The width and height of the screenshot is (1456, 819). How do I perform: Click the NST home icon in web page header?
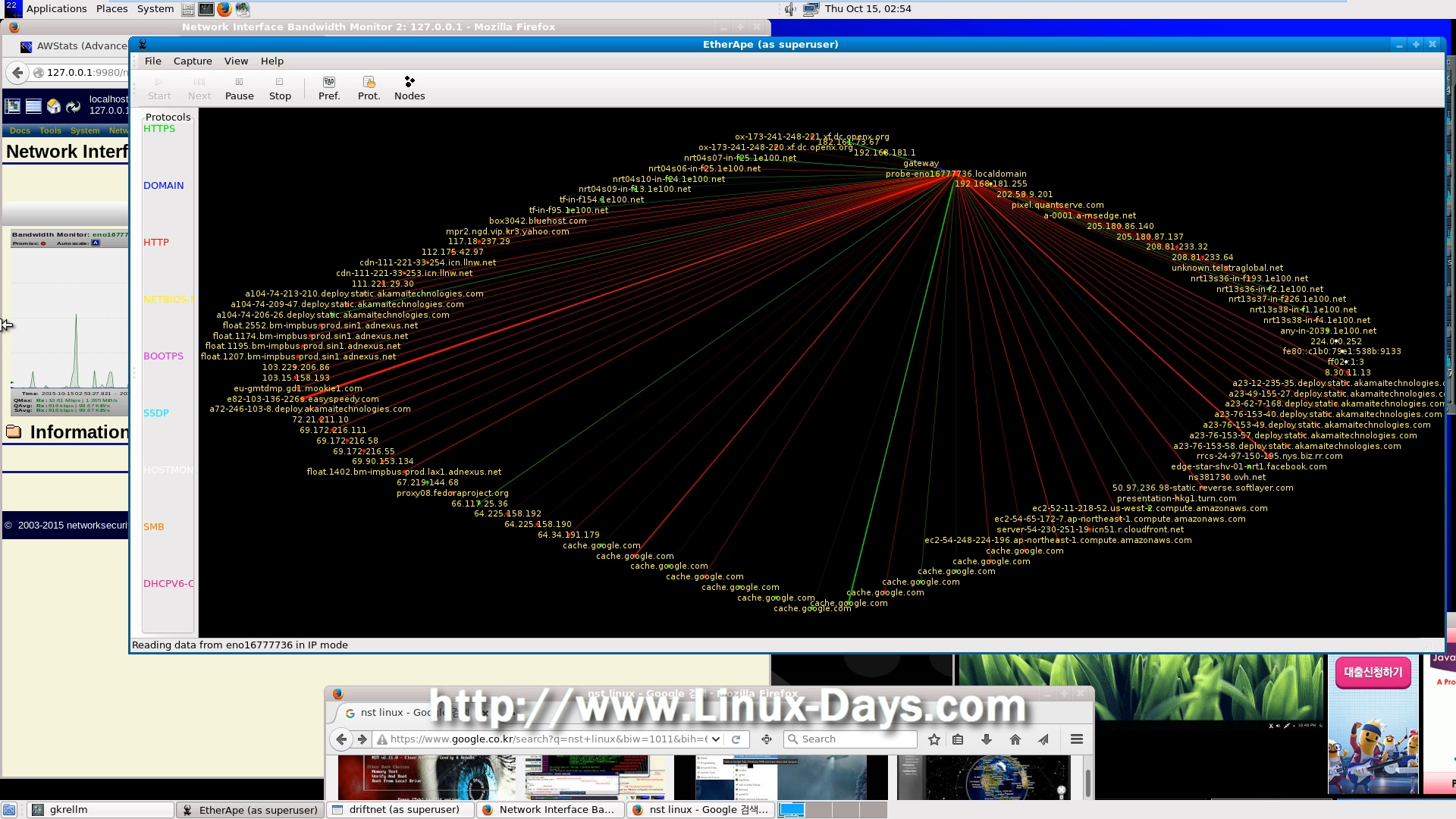tap(53, 106)
